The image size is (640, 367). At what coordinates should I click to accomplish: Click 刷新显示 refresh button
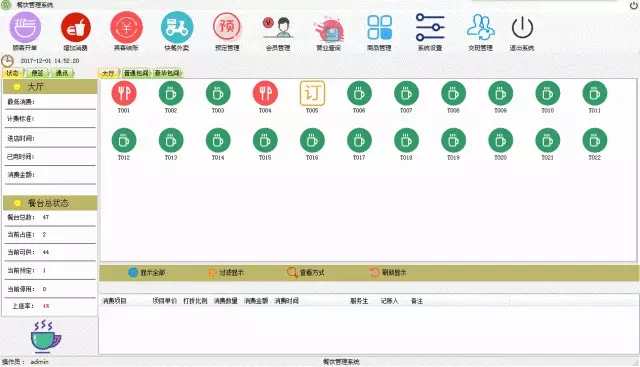(x=388, y=273)
